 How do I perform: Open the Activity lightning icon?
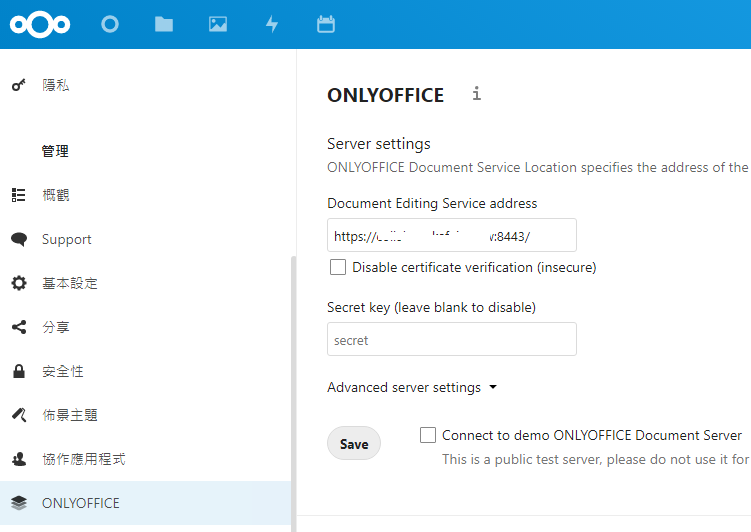(x=272, y=24)
